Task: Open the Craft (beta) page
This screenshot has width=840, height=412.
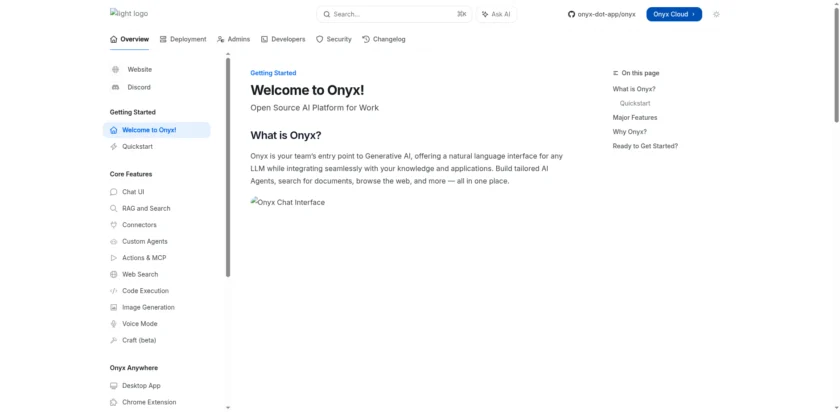Action: (x=156, y=340)
